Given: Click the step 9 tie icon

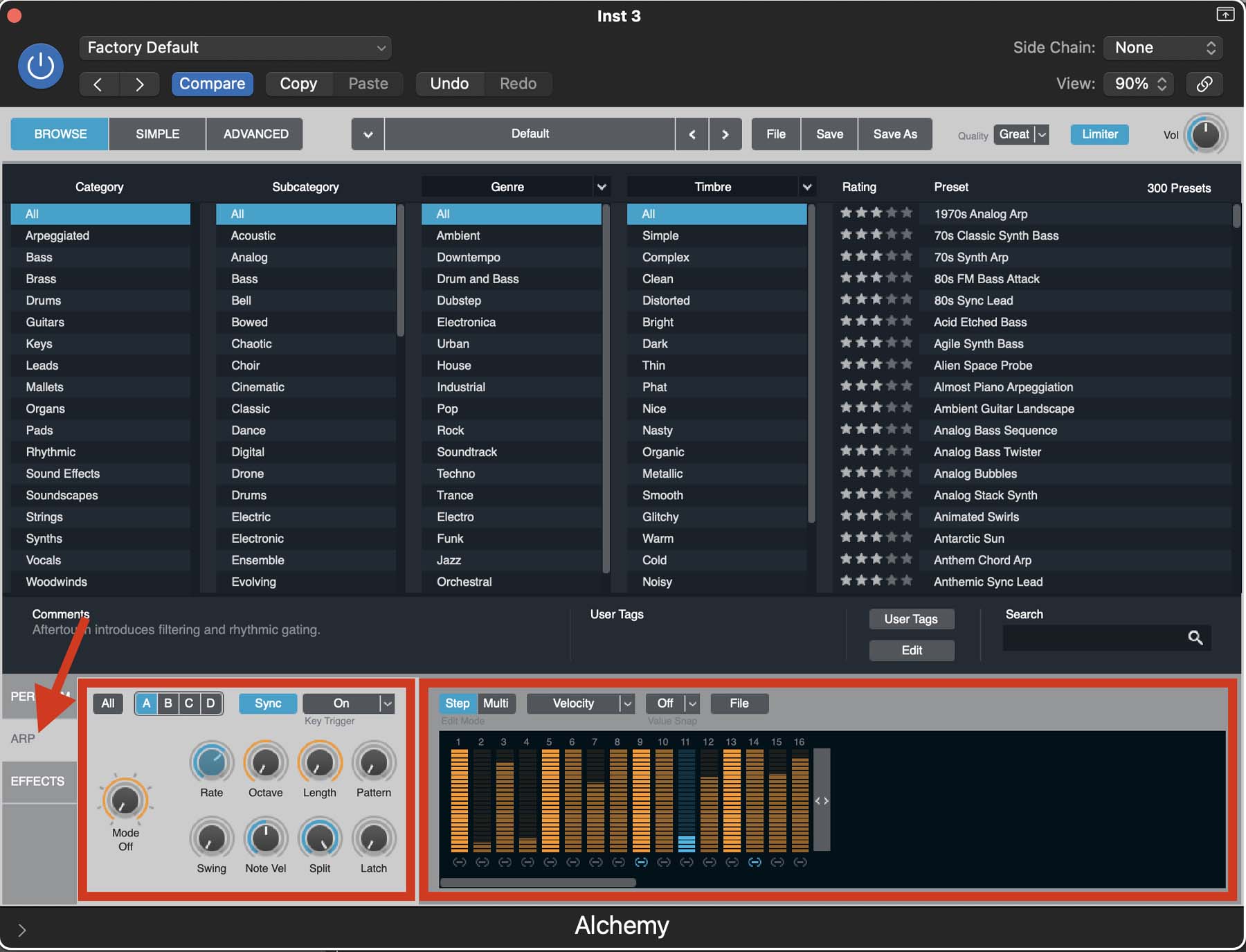Looking at the screenshot, I should click(641, 862).
